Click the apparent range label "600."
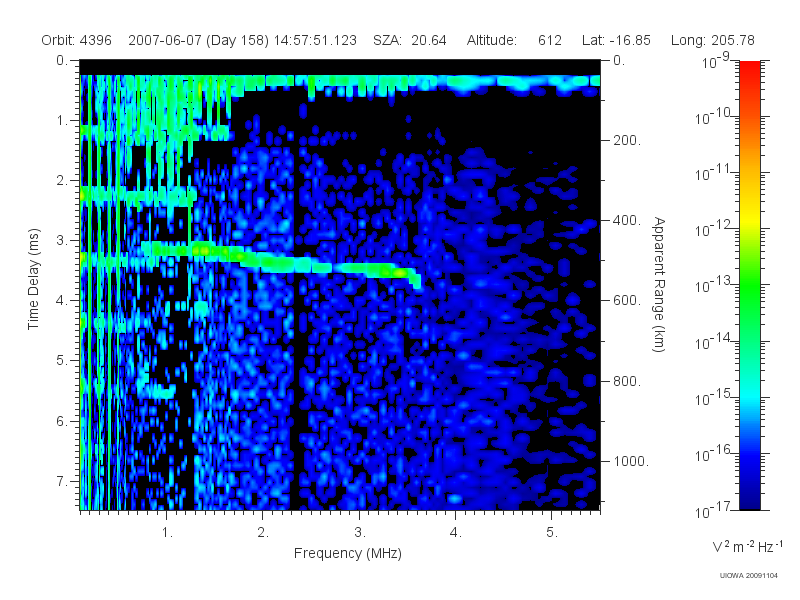 (x=627, y=301)
